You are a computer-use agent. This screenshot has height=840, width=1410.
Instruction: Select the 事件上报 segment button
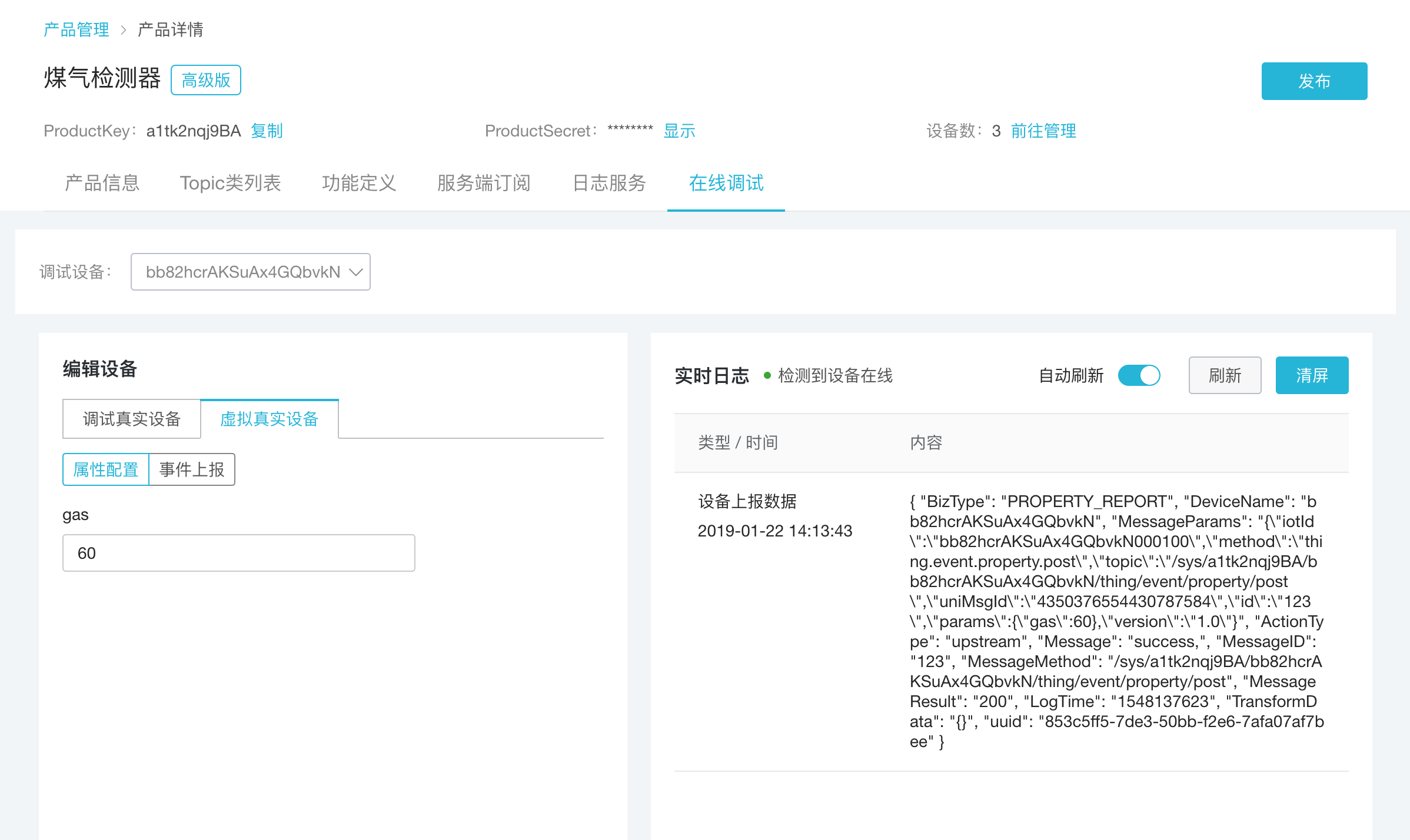pos(192,469)
